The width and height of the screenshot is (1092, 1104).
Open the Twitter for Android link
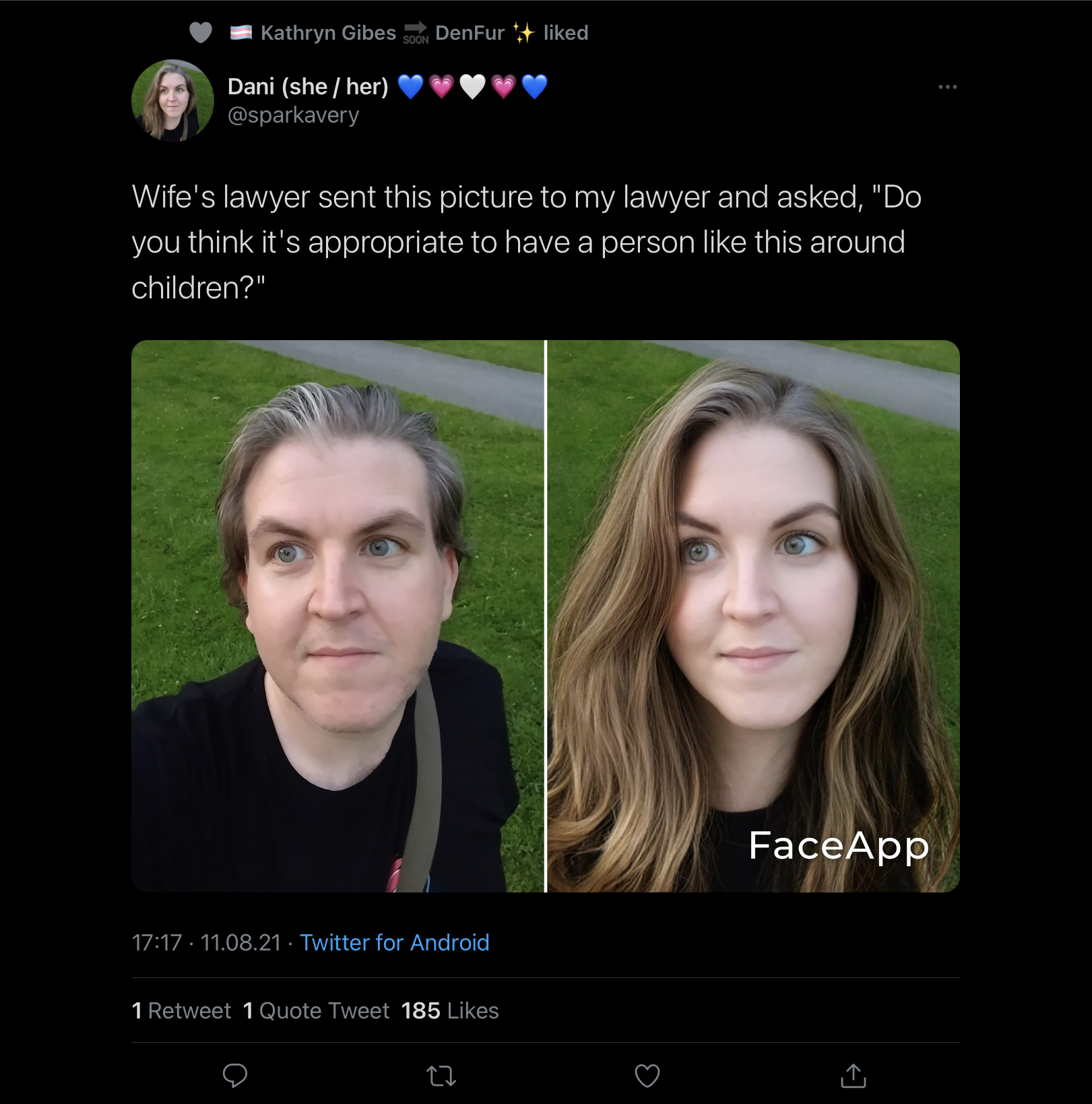tap(395, 942)
